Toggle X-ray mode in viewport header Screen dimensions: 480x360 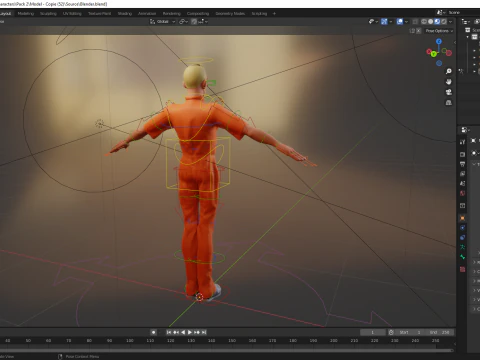click(415, 22)
